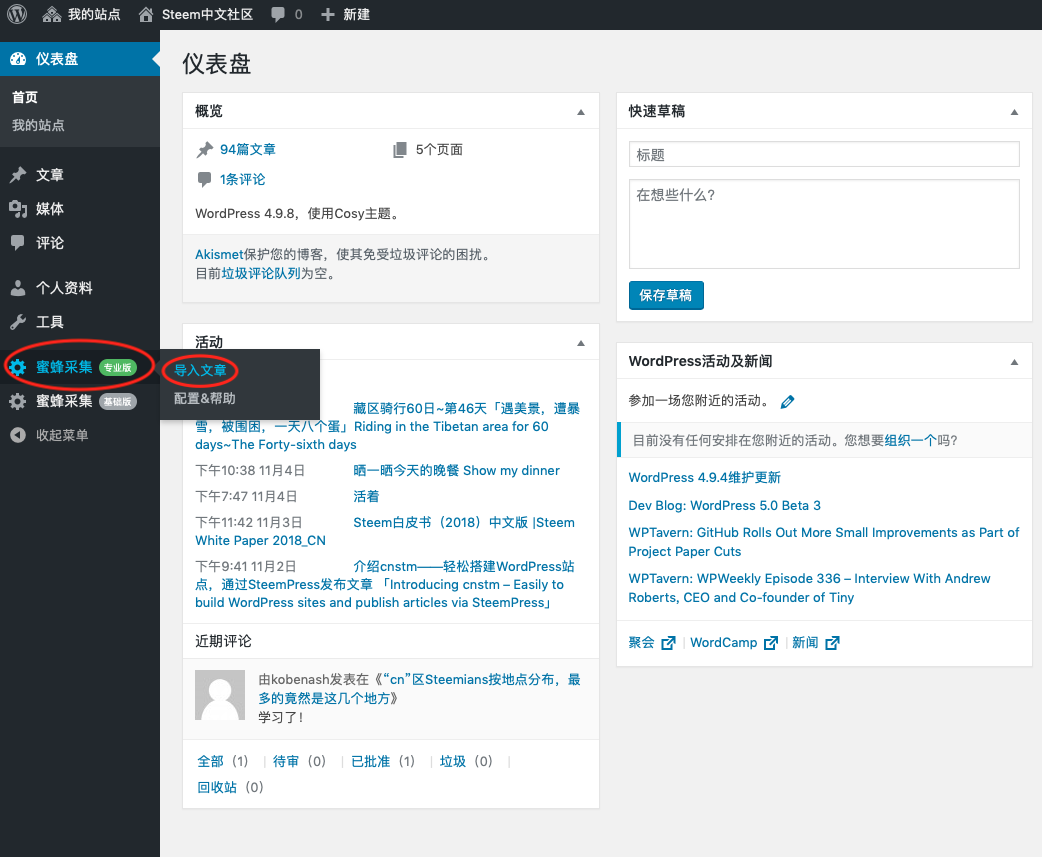Click the 在想些什么? draft content box

pyautogui.click(x=824, y=224)
